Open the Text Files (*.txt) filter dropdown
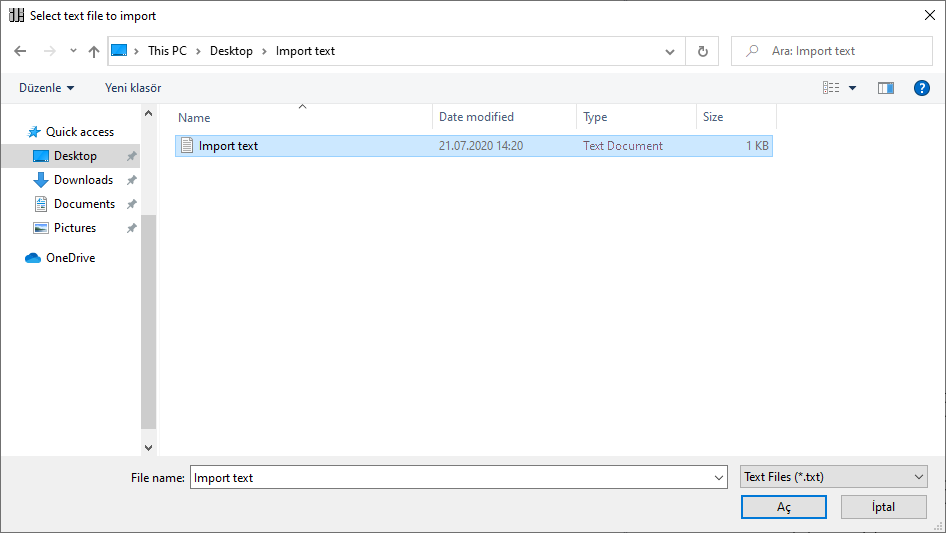Screen dimensions: 946x533 [x=833, y=478]
